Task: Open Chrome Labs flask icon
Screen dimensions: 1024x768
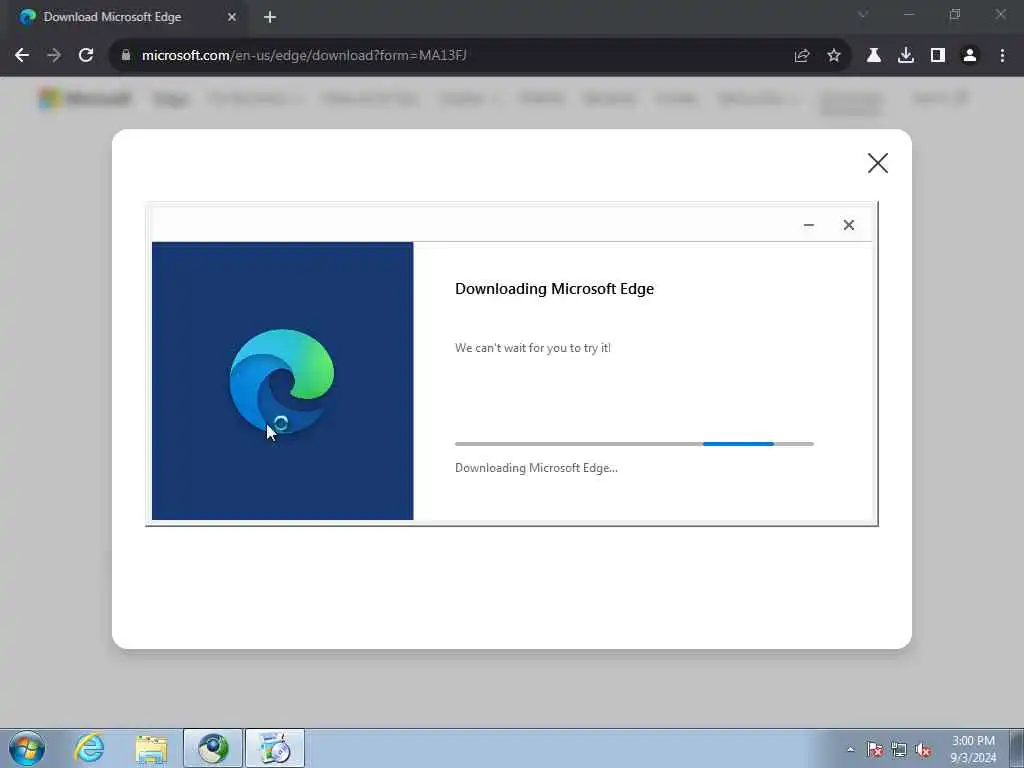Action: pyautogui.click(x=874, y=56)
